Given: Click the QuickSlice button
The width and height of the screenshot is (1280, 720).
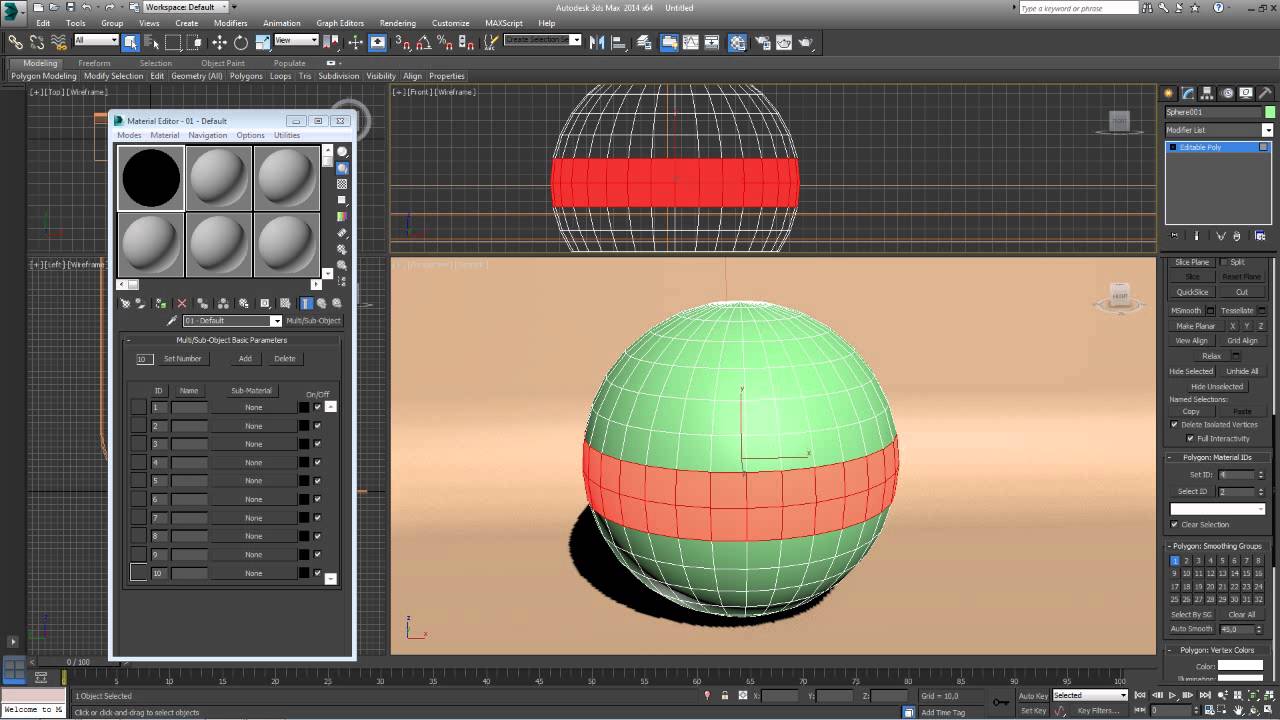Looking at the screenshot, I should pos(1192,292).
